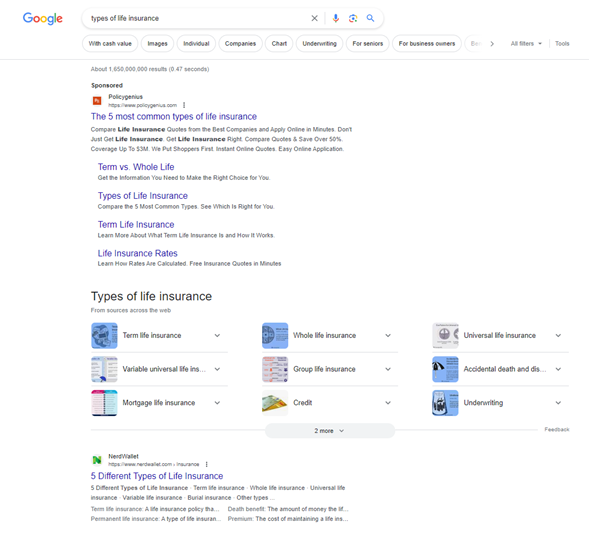Open Google Lens image search icon
Screen dimensions: 589x535
click(353, 18)
